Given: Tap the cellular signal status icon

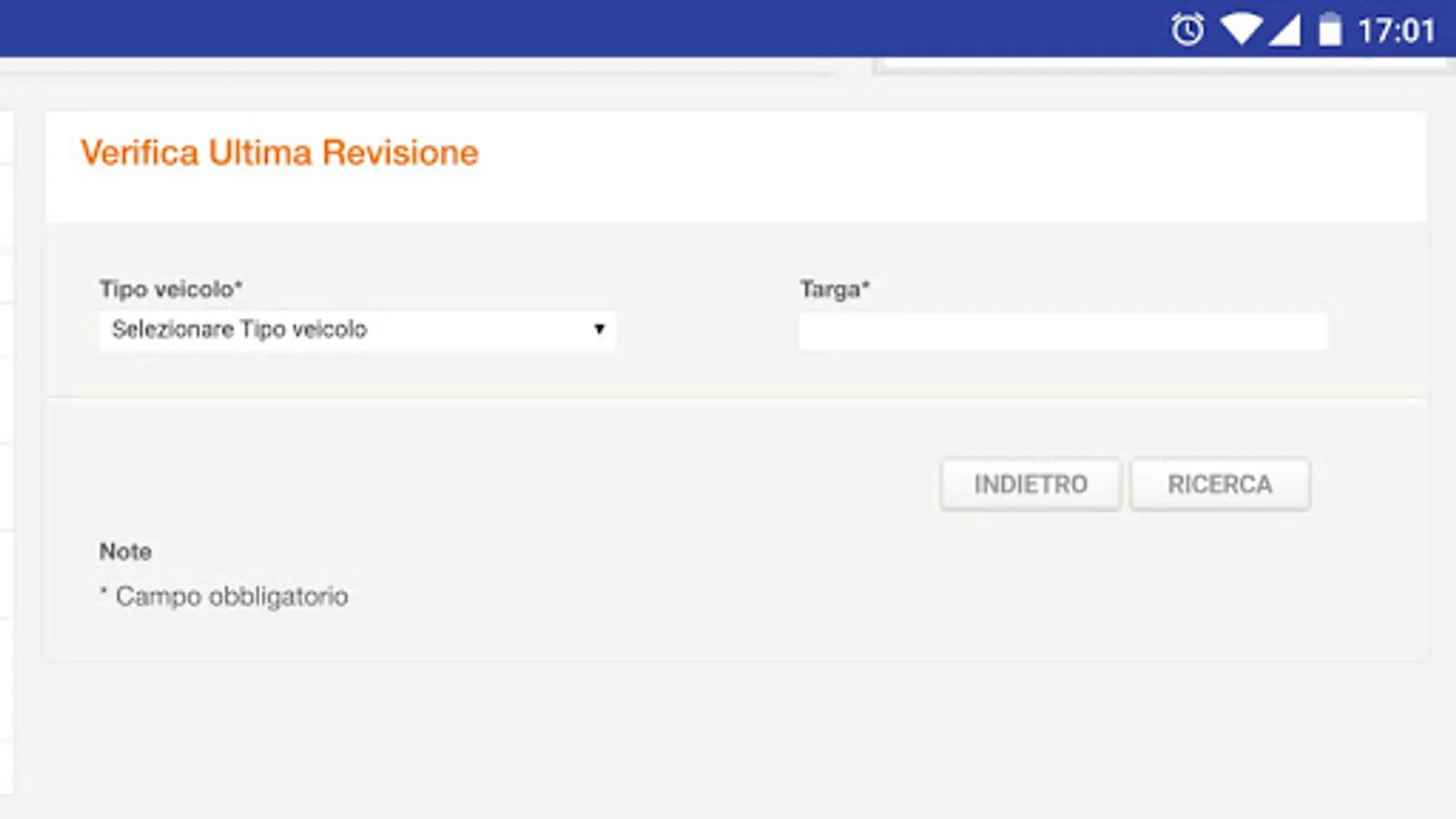Looking at the screenshot, I should coord(1284,30).
